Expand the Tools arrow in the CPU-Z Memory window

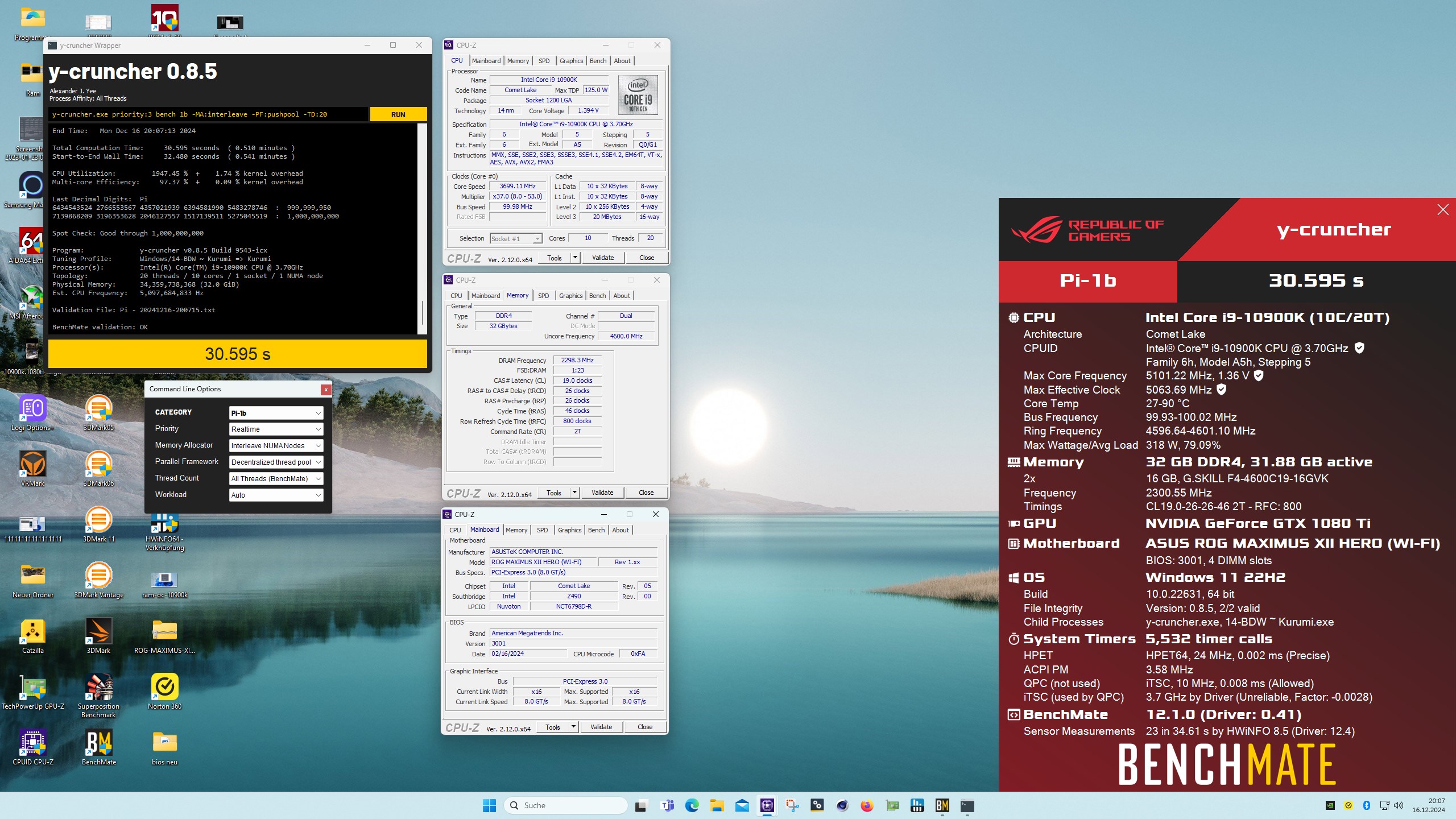point(574,493)
